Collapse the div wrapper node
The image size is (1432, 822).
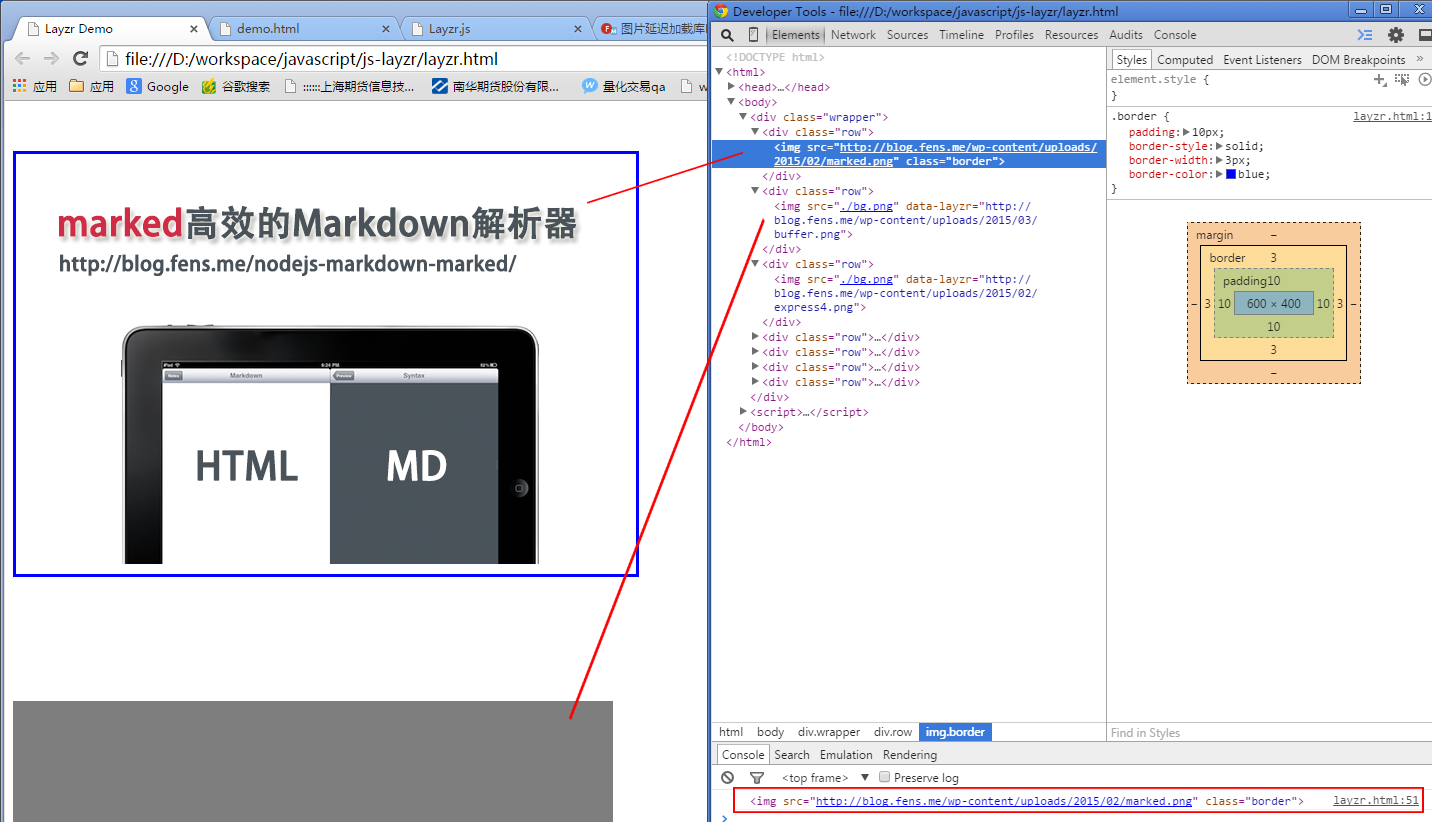(x=743, y=117)
